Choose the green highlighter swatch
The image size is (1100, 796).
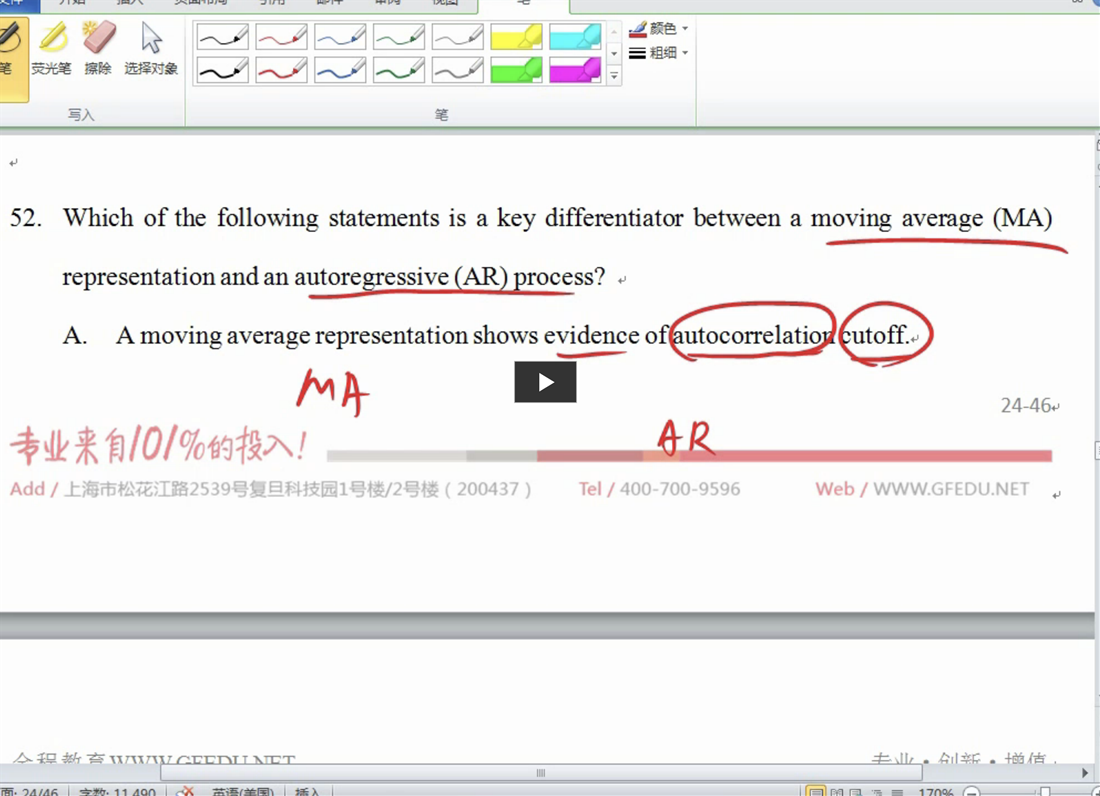coord(516,70)
